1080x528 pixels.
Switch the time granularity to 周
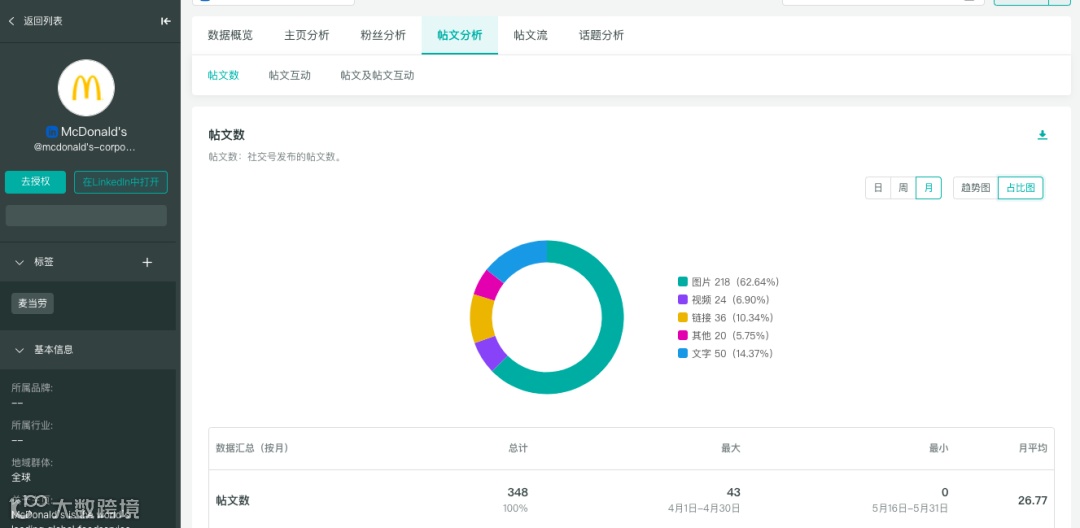click(903, 188)
